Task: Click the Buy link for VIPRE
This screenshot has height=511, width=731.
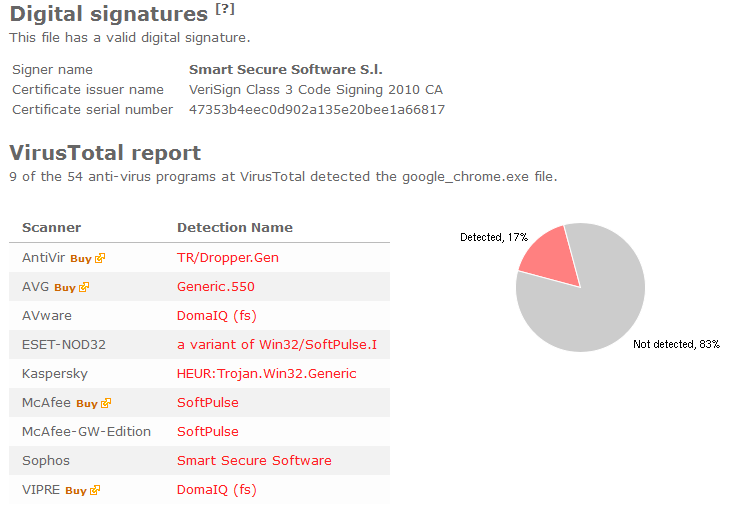Action: coord(76,490)
